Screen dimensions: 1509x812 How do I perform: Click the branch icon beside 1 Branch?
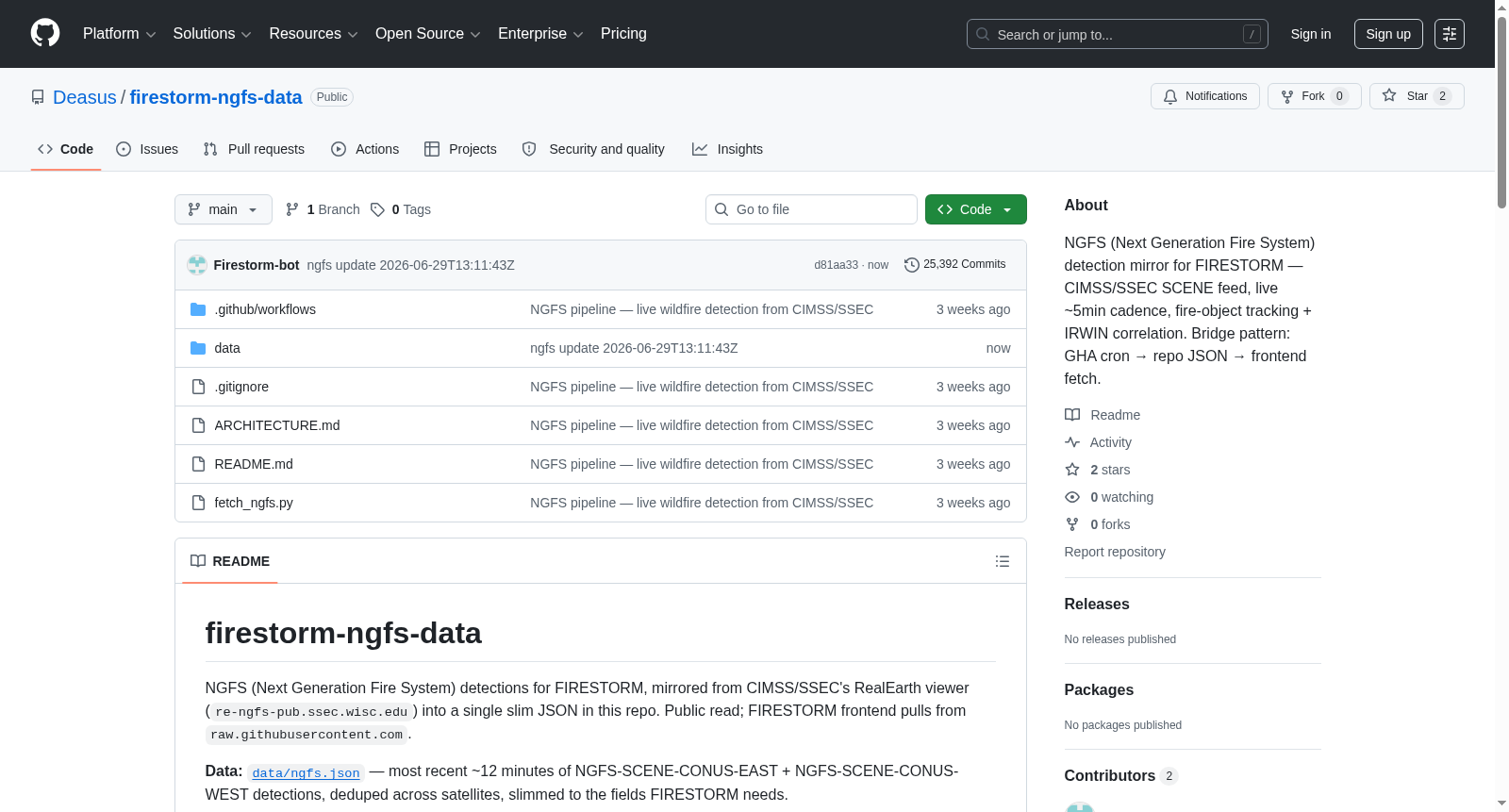pos(292,209)
